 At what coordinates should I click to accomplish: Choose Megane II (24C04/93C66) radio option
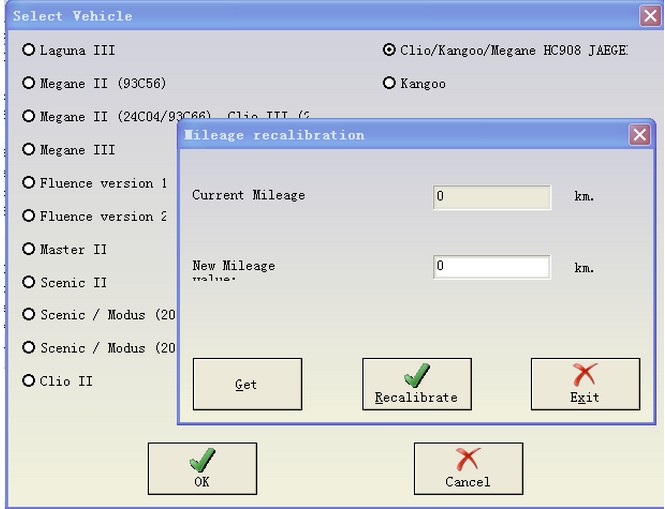(x=29, y=116)
